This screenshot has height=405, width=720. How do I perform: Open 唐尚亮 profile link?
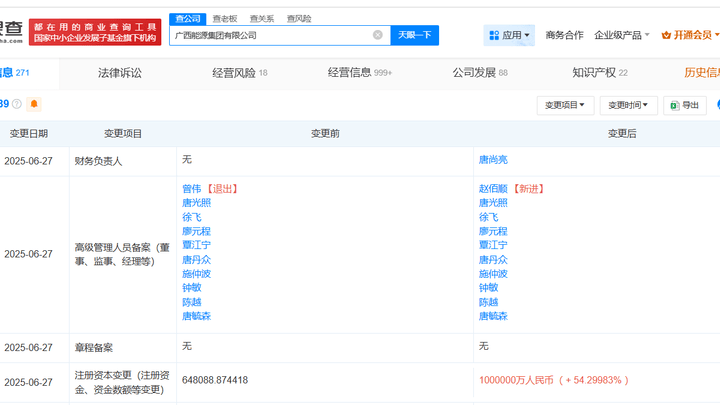(493, 160)
